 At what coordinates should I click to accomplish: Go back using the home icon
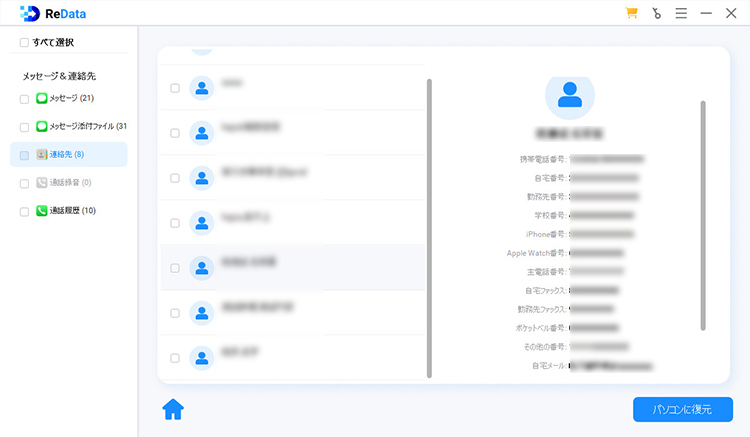[173, 409]
